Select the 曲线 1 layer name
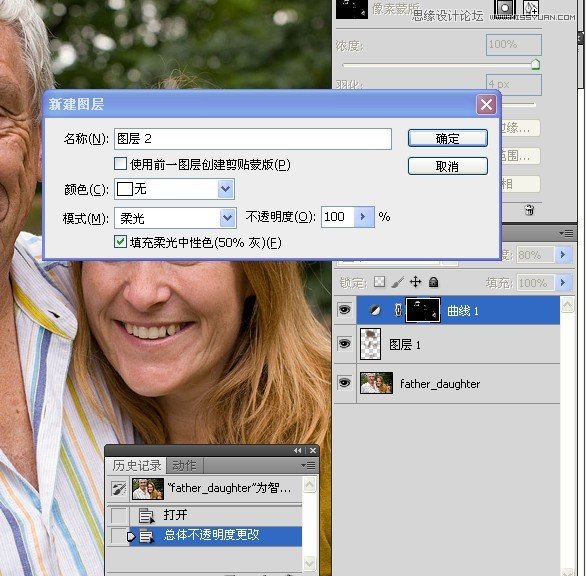 point(463,311)
